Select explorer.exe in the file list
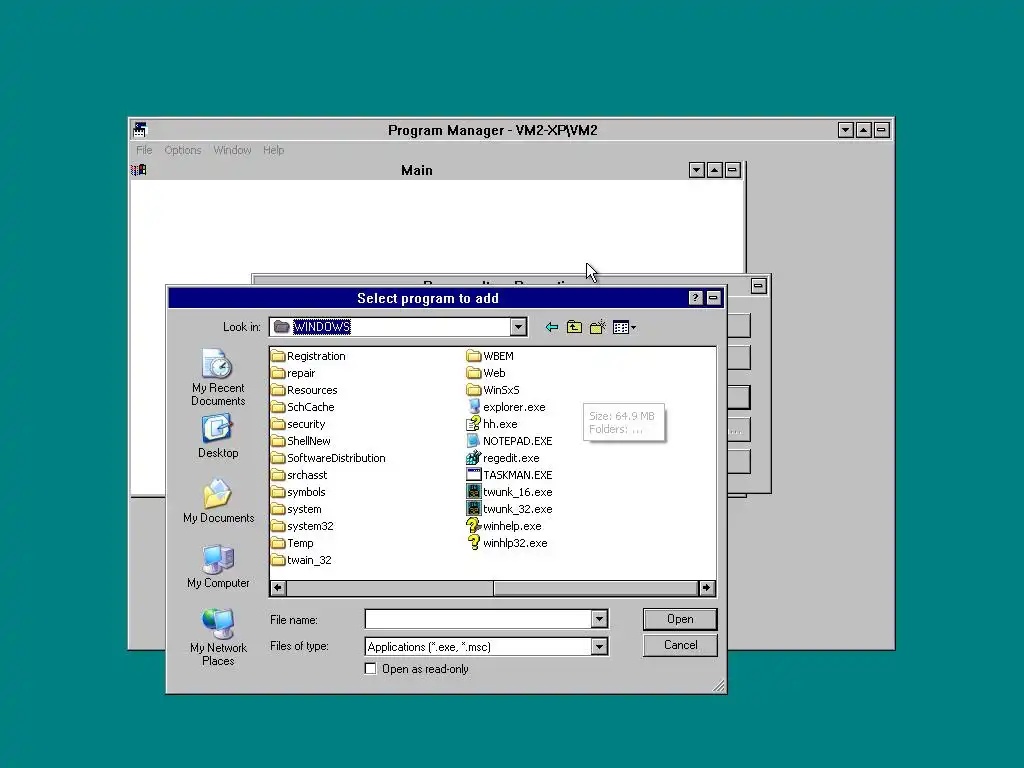1024x768 pixels. (x=507, y=407)
